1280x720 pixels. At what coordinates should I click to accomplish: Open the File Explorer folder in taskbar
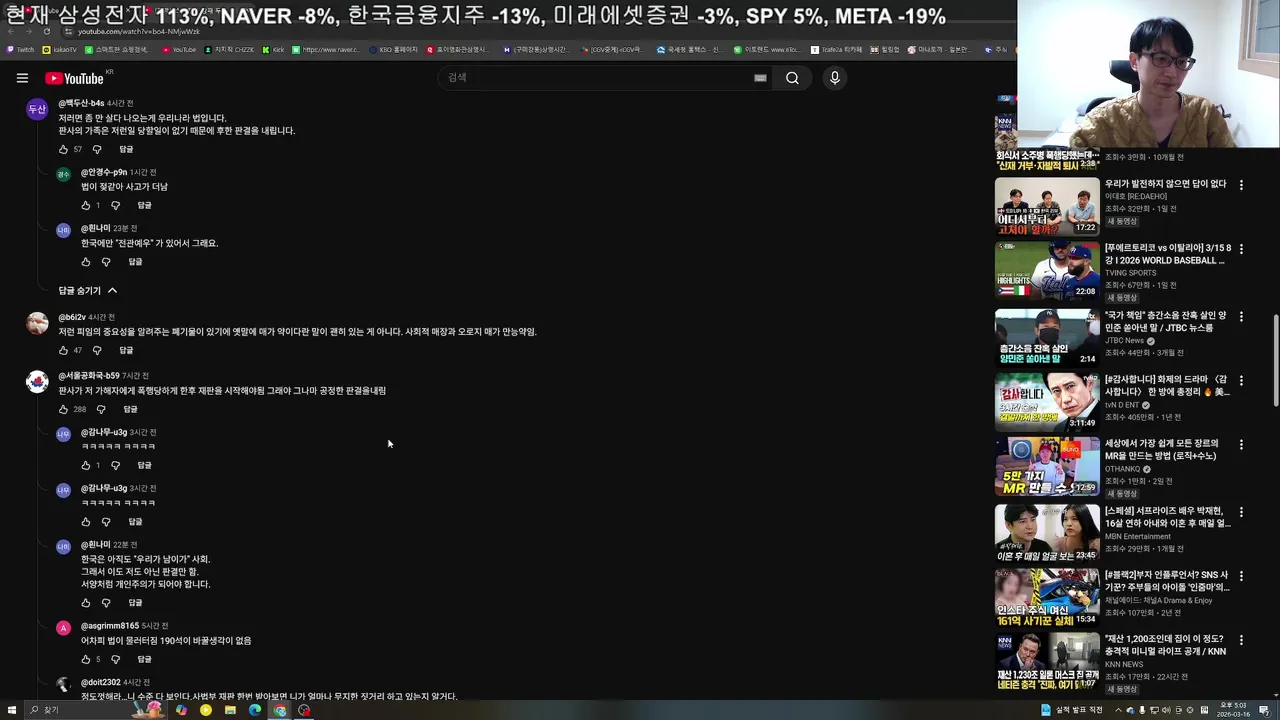point(230,710)
